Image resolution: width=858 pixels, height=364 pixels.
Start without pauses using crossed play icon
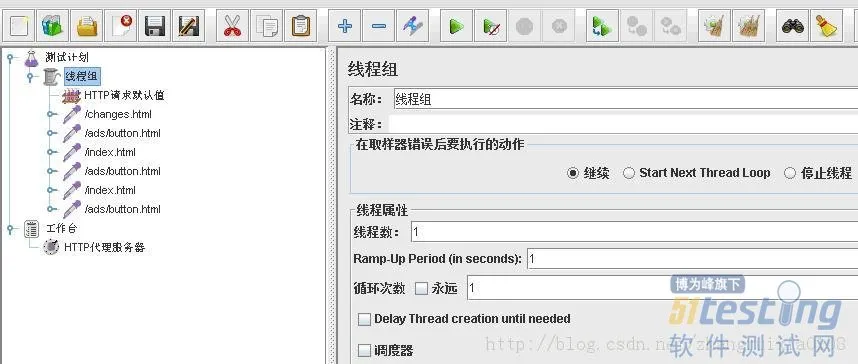[x=490, y=26]
